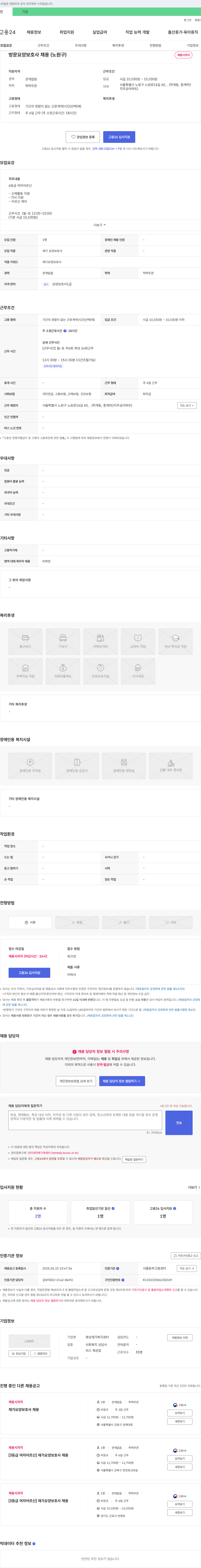The width and height of the screenshot is (201, 1568).
Task: Click 채용정보 더보기 in 기업정보
Action: (x=180, y=1338)
